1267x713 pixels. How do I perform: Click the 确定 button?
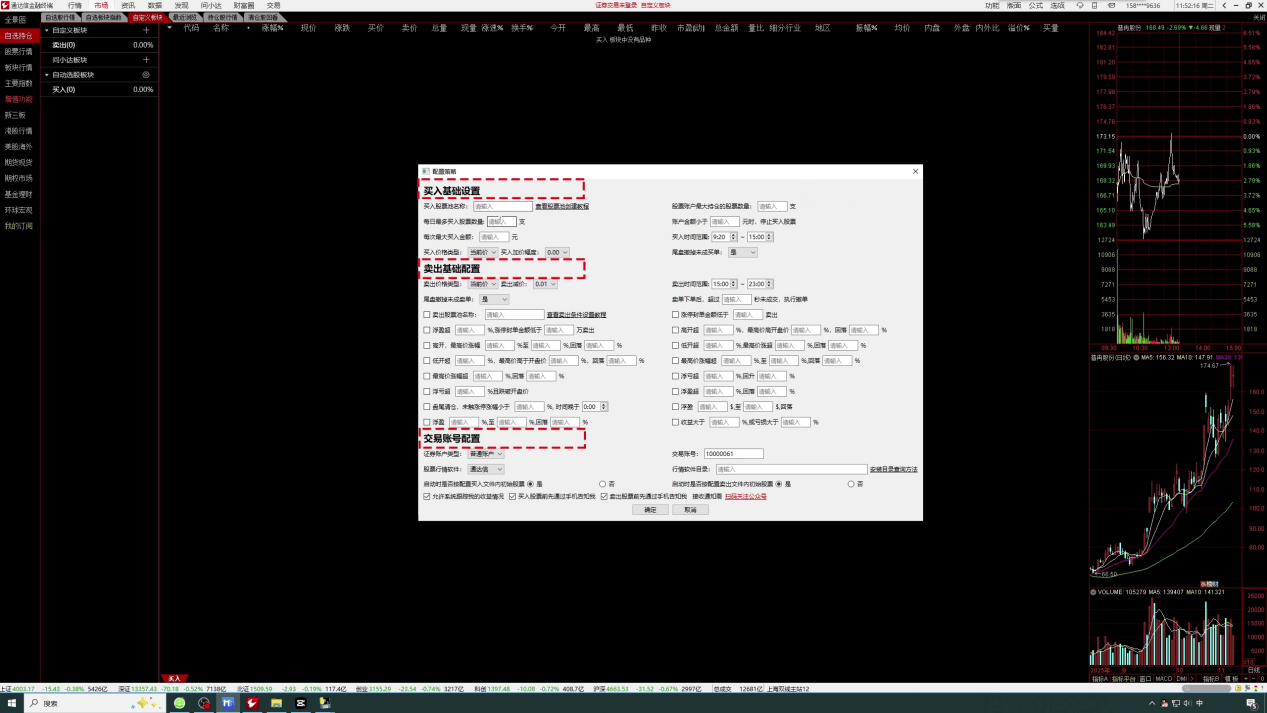[x=650, y=510]
